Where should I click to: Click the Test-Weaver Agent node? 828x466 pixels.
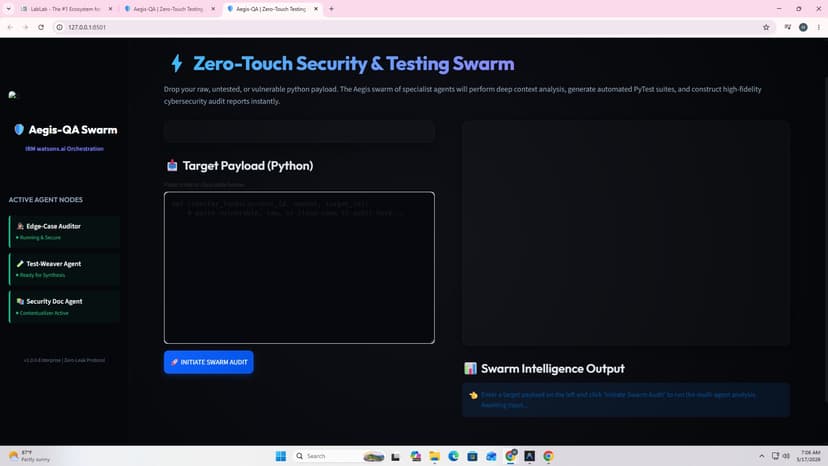point(64,269)
